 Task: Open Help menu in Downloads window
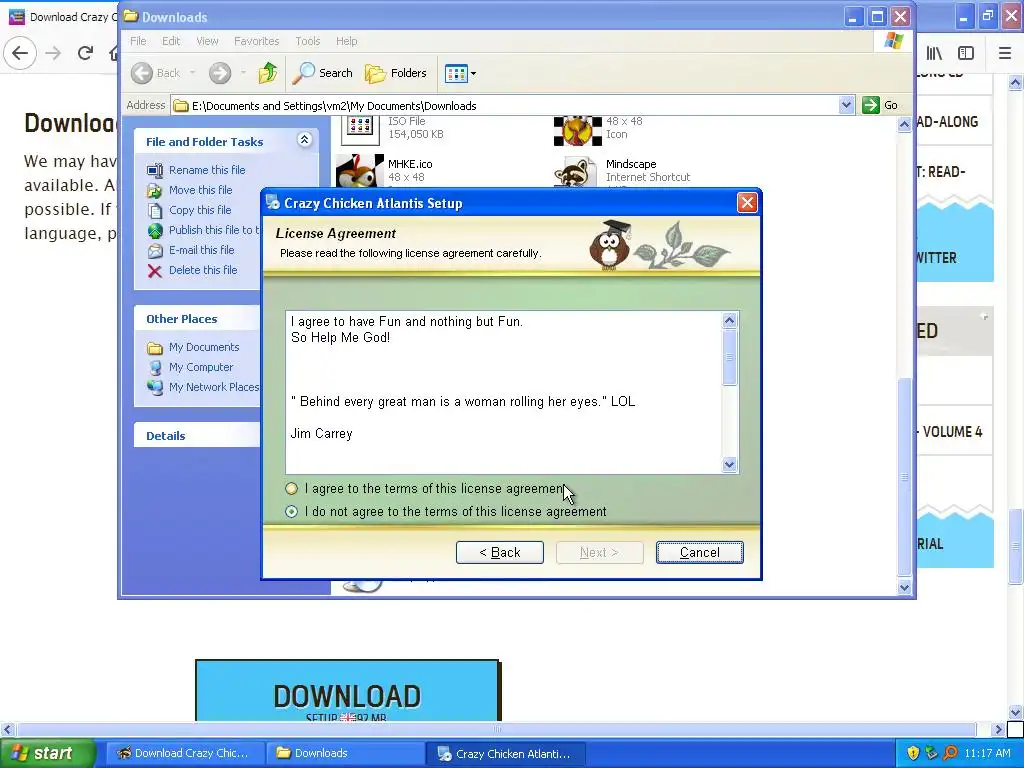[x=347, y=41]
